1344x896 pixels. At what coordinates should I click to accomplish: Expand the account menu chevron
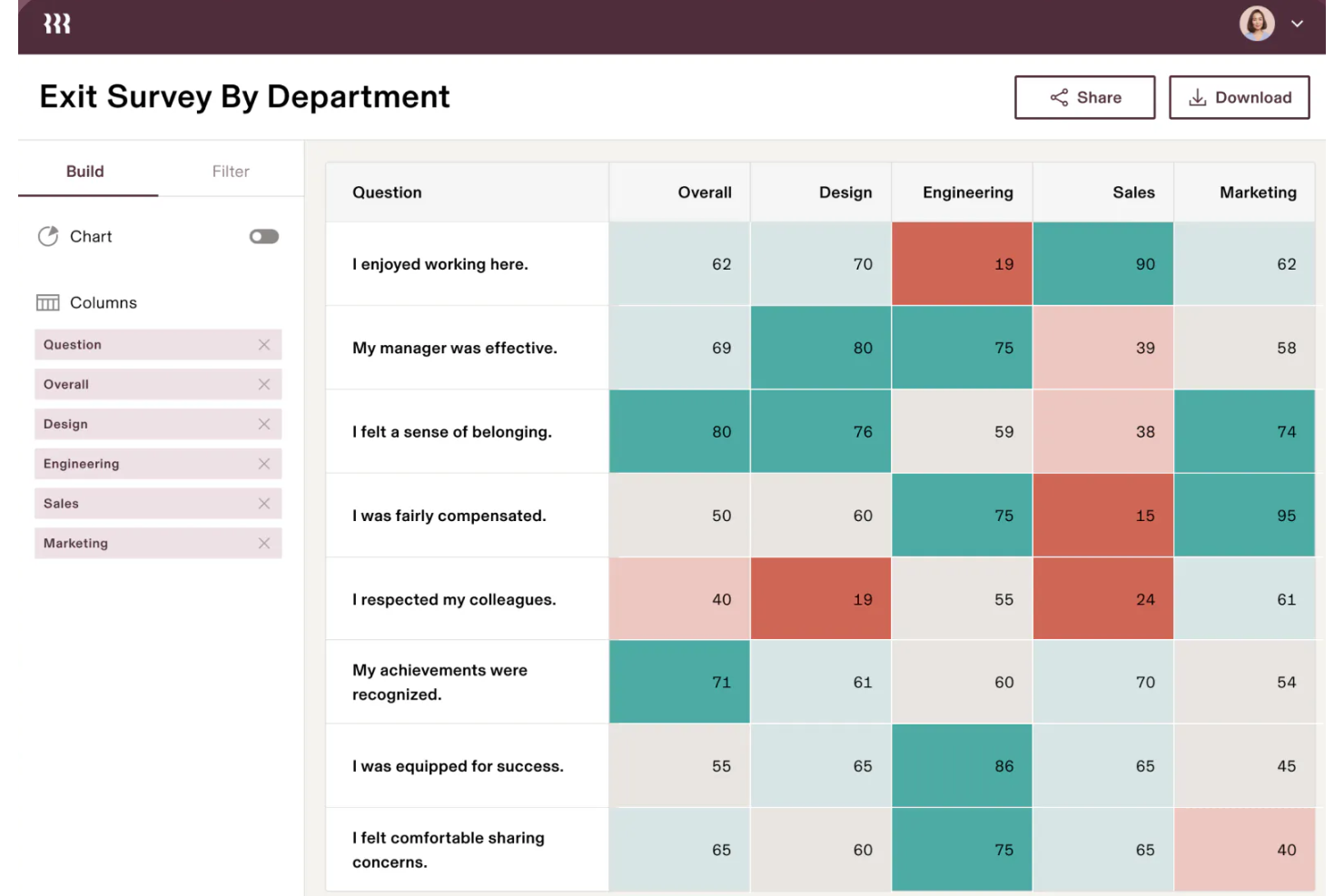(1297, 25)
